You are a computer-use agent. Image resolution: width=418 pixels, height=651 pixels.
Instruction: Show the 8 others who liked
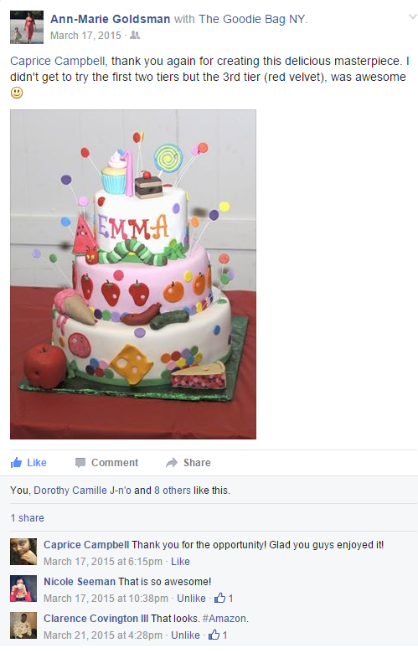pyautogui.click(x=172, y=490)
